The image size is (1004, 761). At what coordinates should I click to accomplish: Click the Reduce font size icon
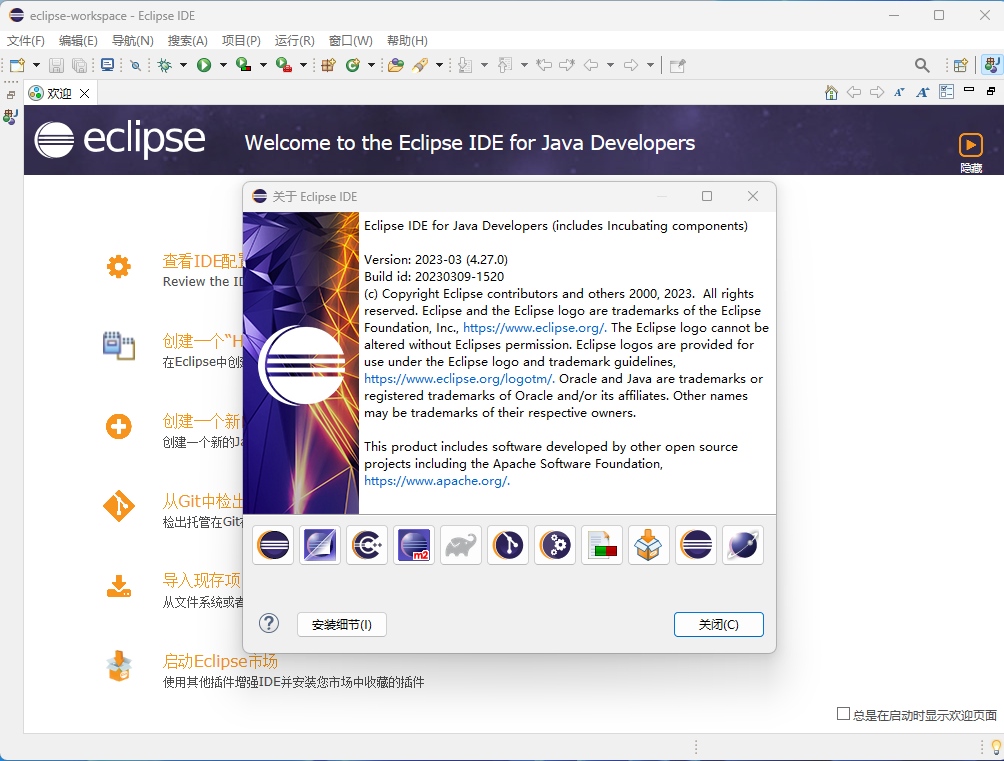pos(899,92)
